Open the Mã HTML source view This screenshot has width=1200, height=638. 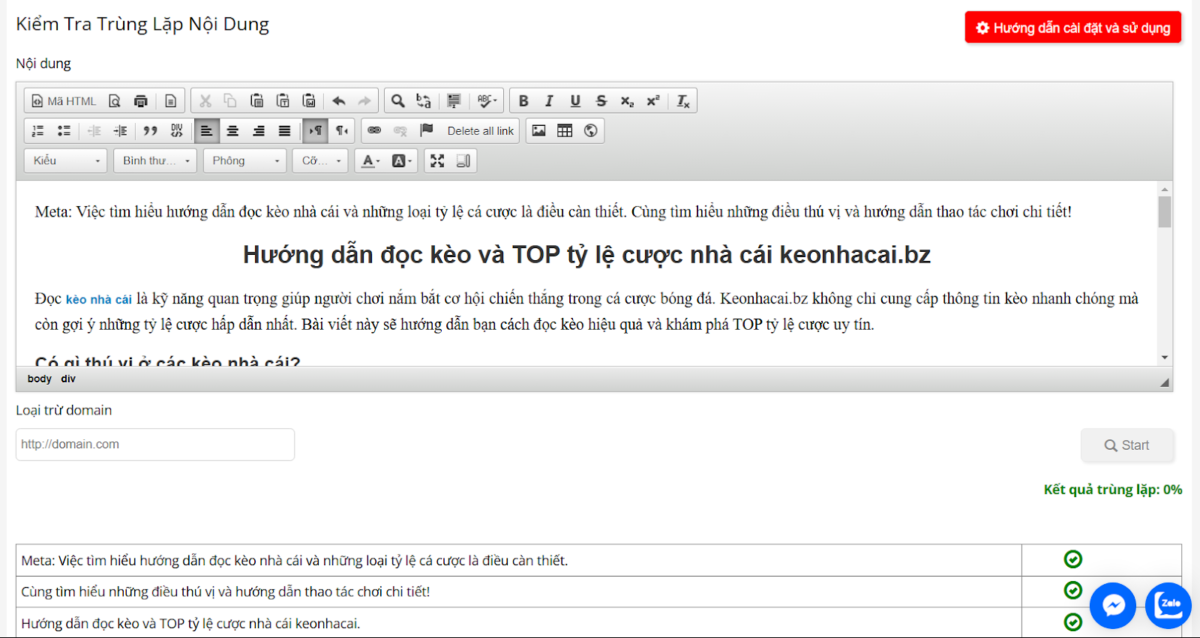click(64, 101)
